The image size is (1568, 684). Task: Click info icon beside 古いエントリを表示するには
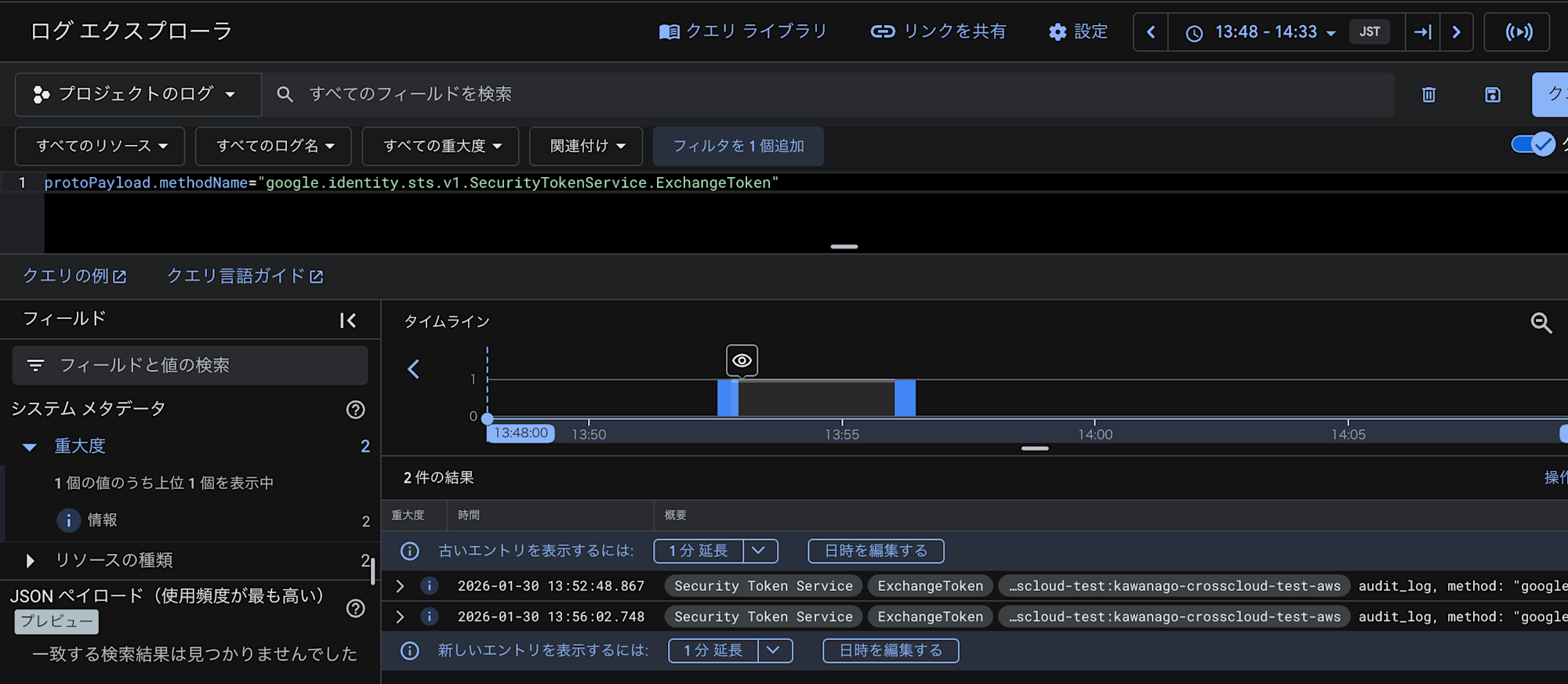tap(410, 551)
